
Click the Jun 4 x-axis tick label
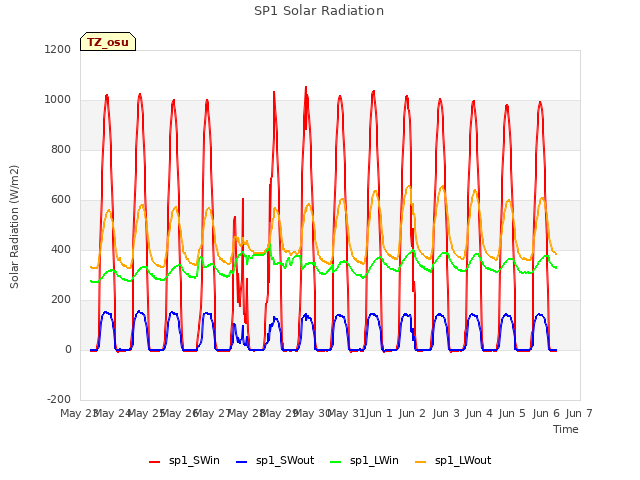point(479,413)
